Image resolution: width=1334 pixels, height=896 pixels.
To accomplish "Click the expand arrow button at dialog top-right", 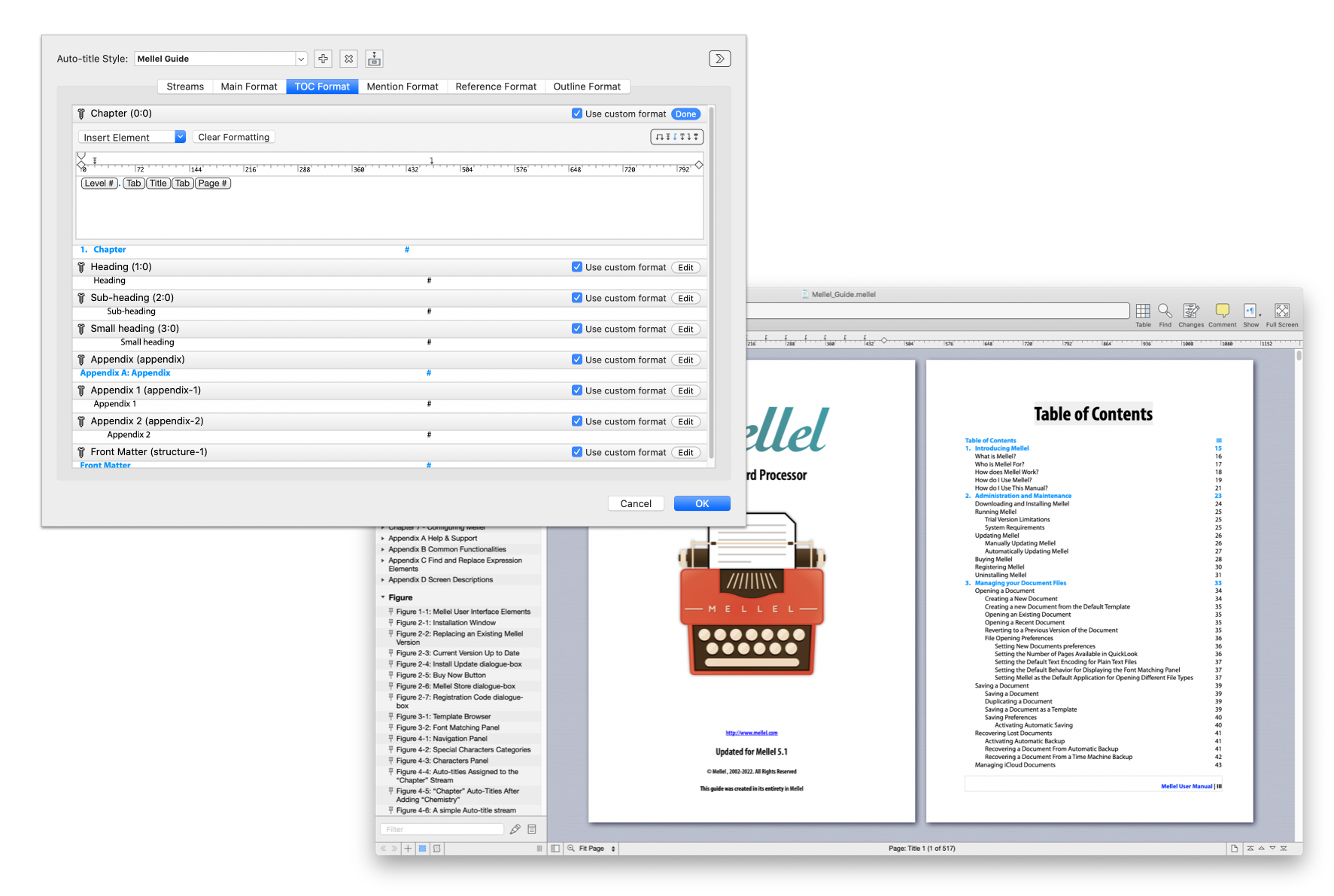I will 719,59.
